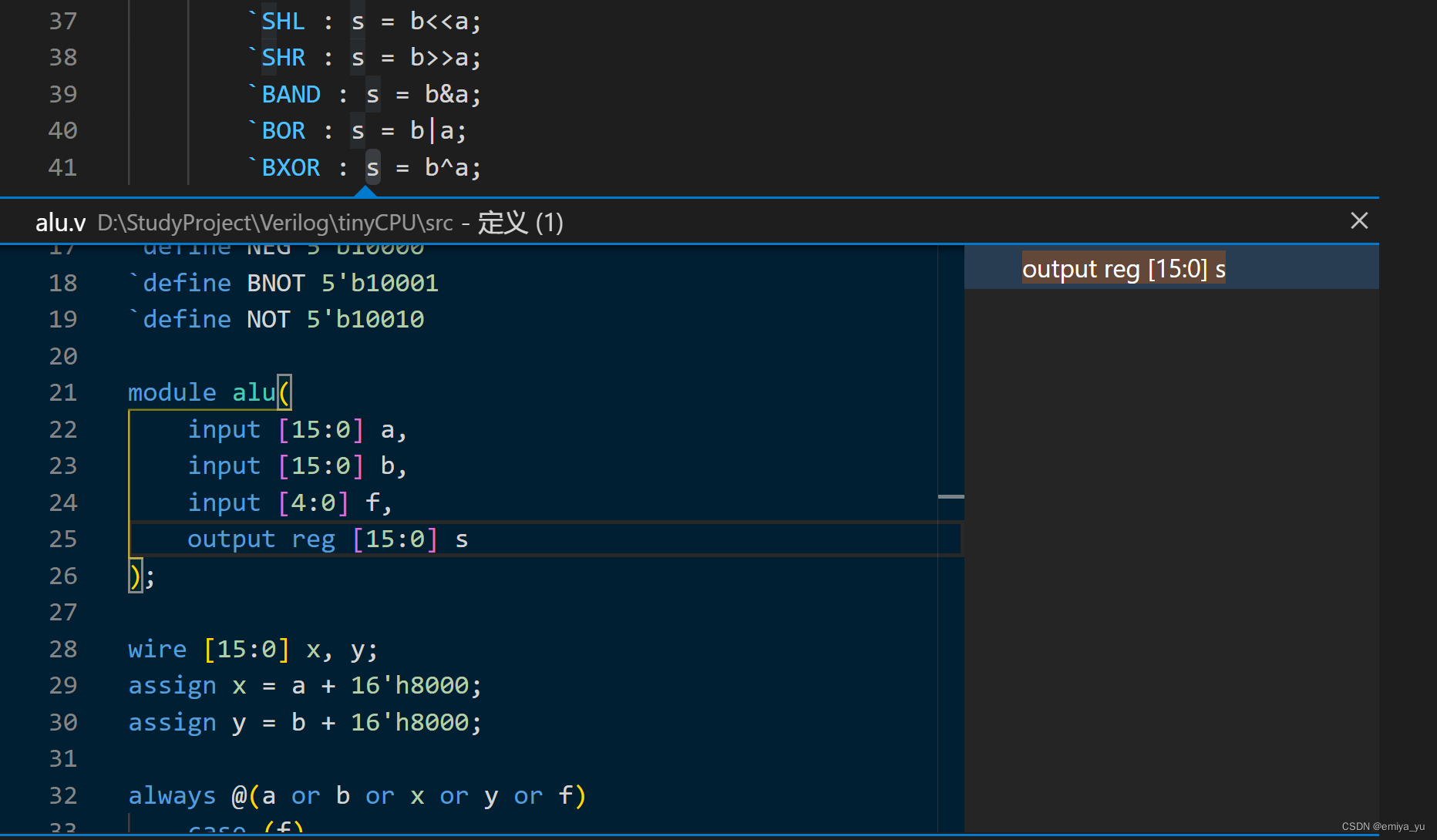Select the highlighted output reg declaration on line 25
1437x840 pixels.
pyautogui.click(x=327, y=539)
